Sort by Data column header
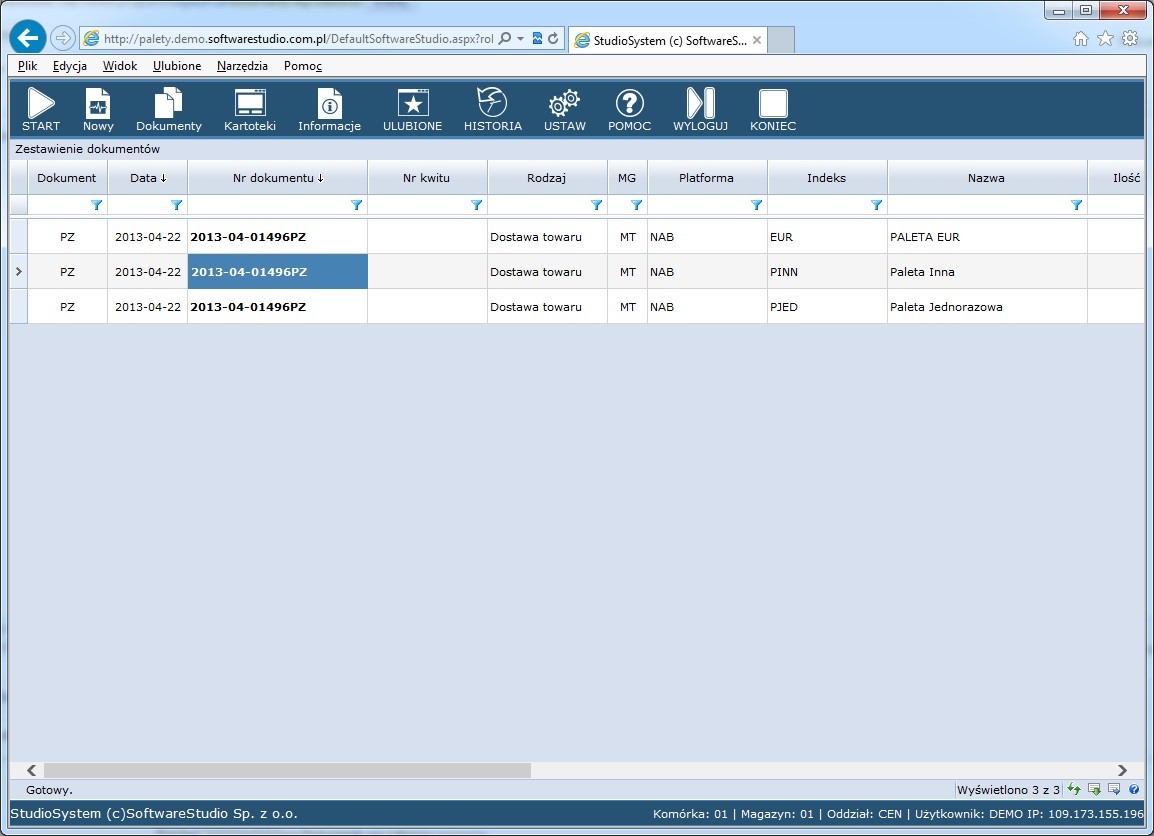Viewport: 1154px width, 836px height. 148,178
